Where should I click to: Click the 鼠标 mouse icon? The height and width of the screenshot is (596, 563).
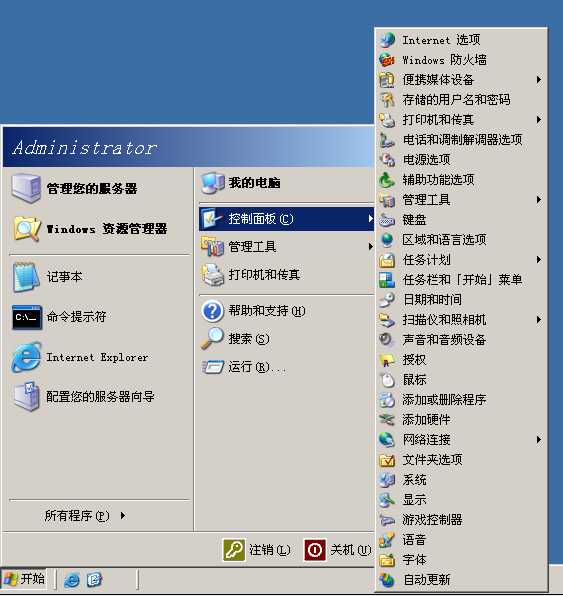point(387,380)
